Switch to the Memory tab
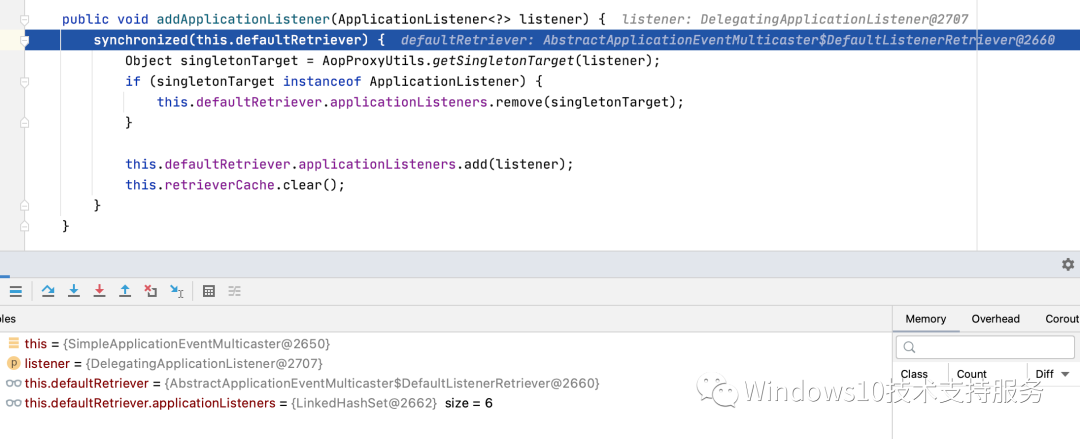The width and height of the screenshot is (1080, 439). (925, 318)
